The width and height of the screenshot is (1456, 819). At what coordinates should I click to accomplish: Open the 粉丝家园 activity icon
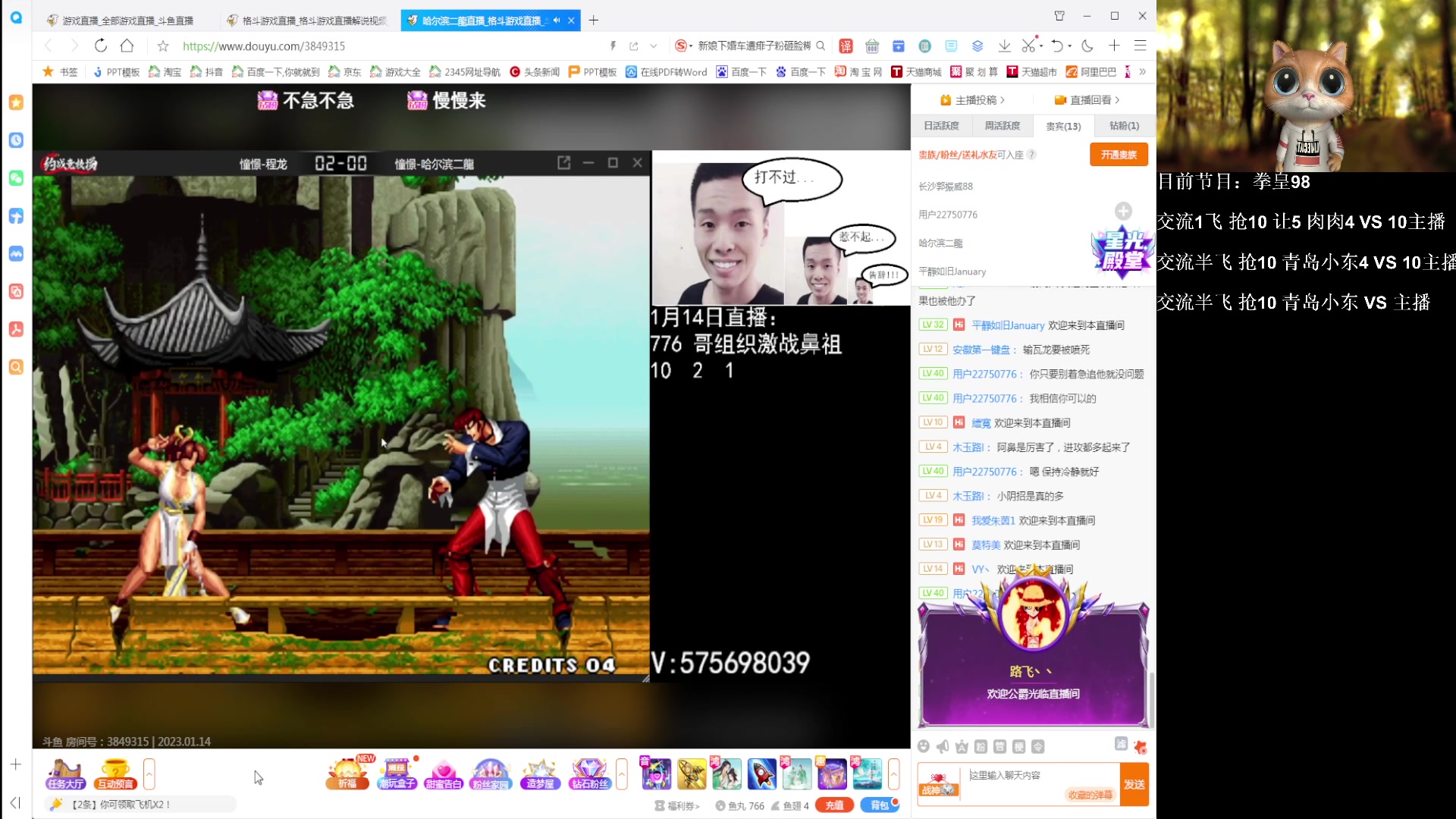491,773
